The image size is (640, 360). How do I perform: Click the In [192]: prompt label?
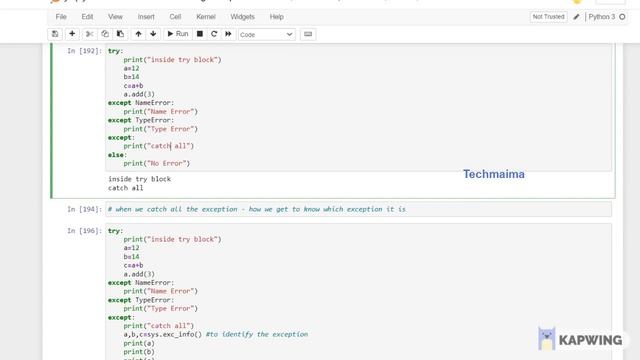[x=84, y=51]
